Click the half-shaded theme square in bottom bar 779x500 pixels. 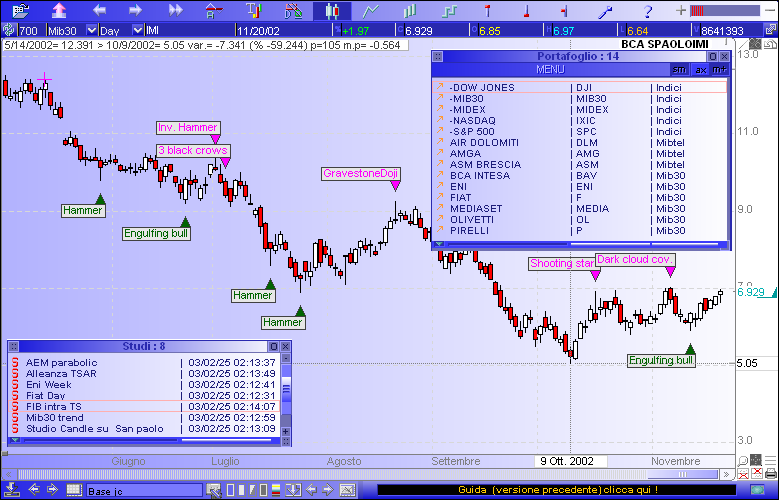[x=253, y=490]
